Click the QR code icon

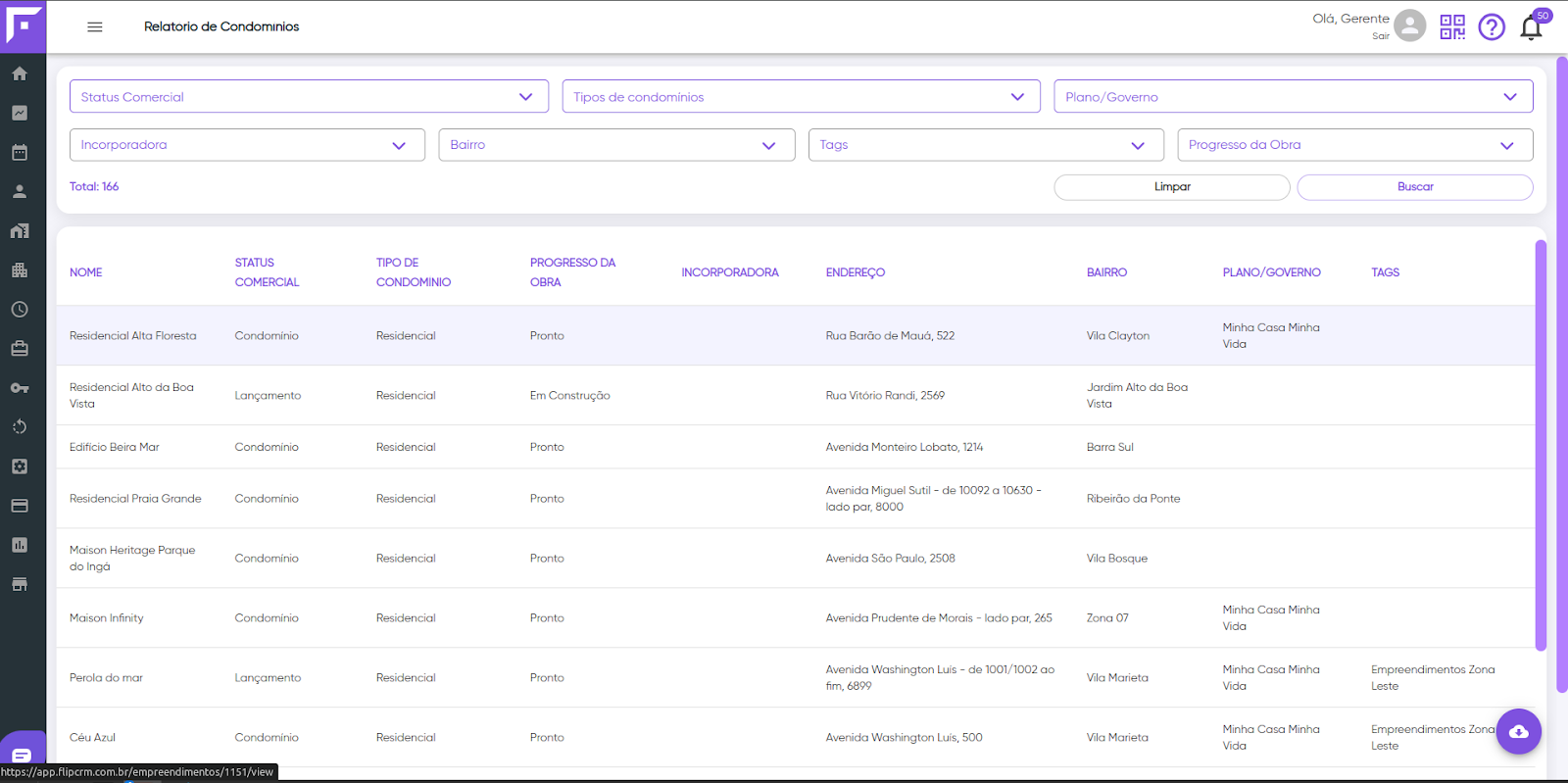tap(1452, 26)
